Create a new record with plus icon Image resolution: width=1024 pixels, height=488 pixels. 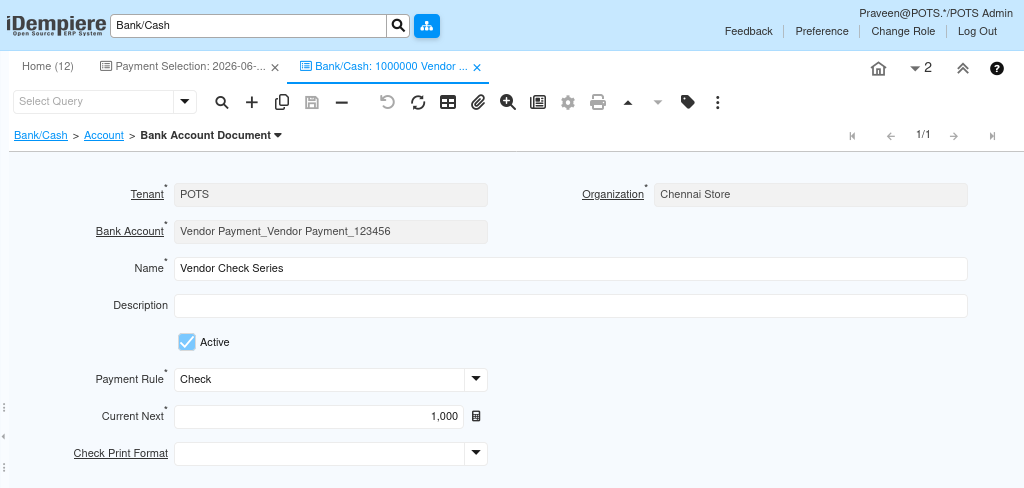[252, 102]
